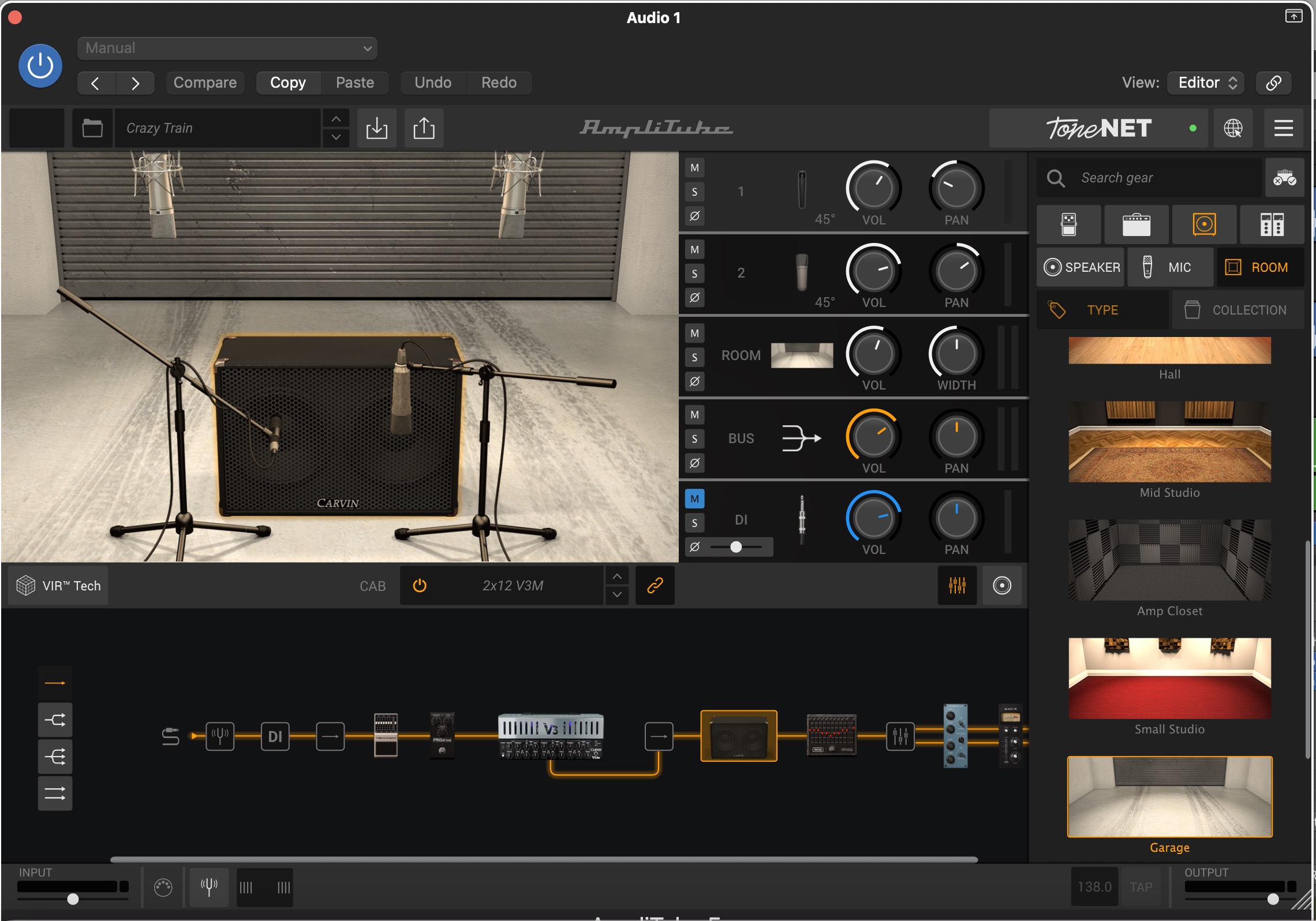Choose the Small Studio room

[1169, 679]
